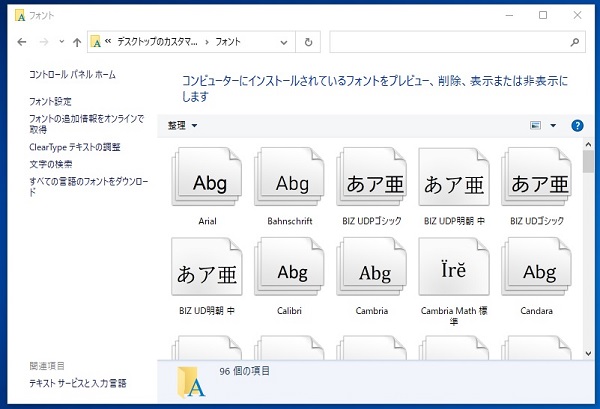This screenshot has height=409, width=600.
Task: Select the BIZ UD明朝 中 font icon
Action: pos(207,267)
